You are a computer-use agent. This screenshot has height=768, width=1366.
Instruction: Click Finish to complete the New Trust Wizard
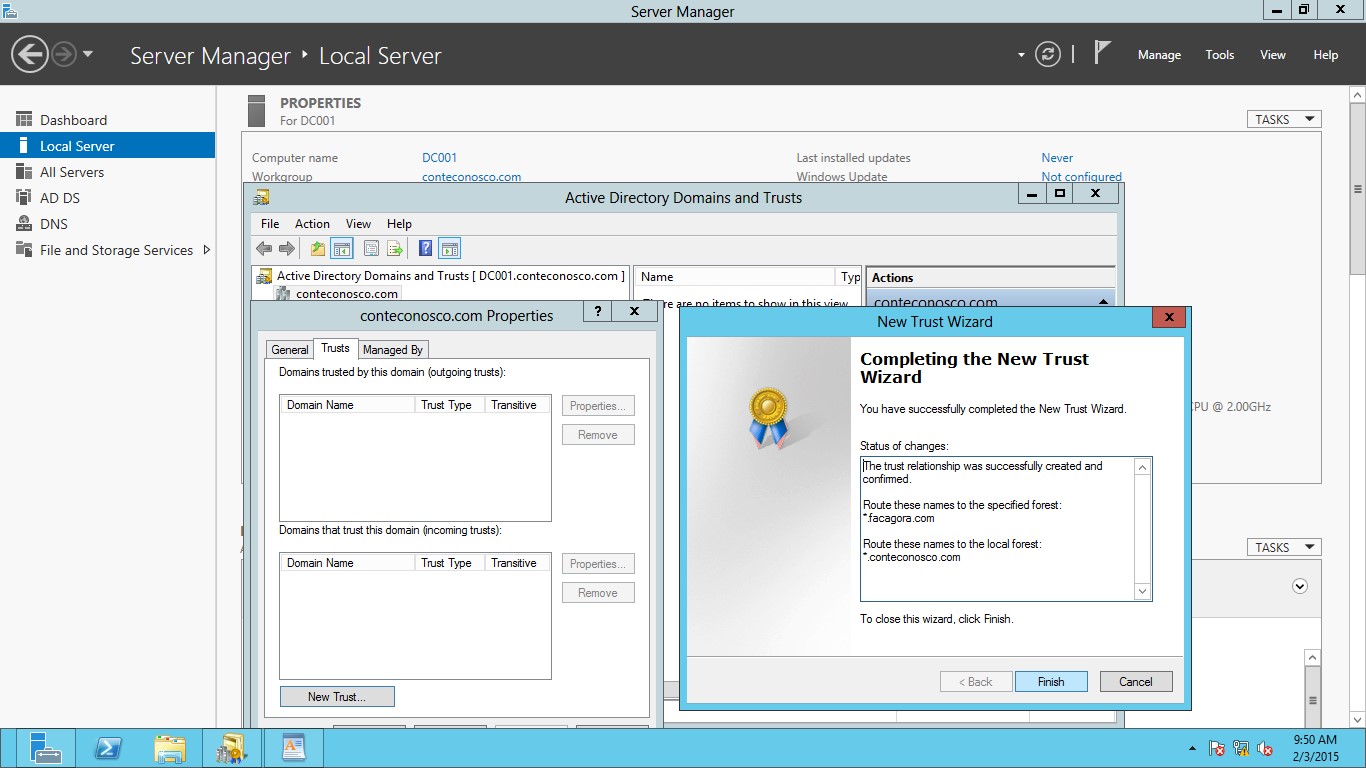(x=1051, y=681)
